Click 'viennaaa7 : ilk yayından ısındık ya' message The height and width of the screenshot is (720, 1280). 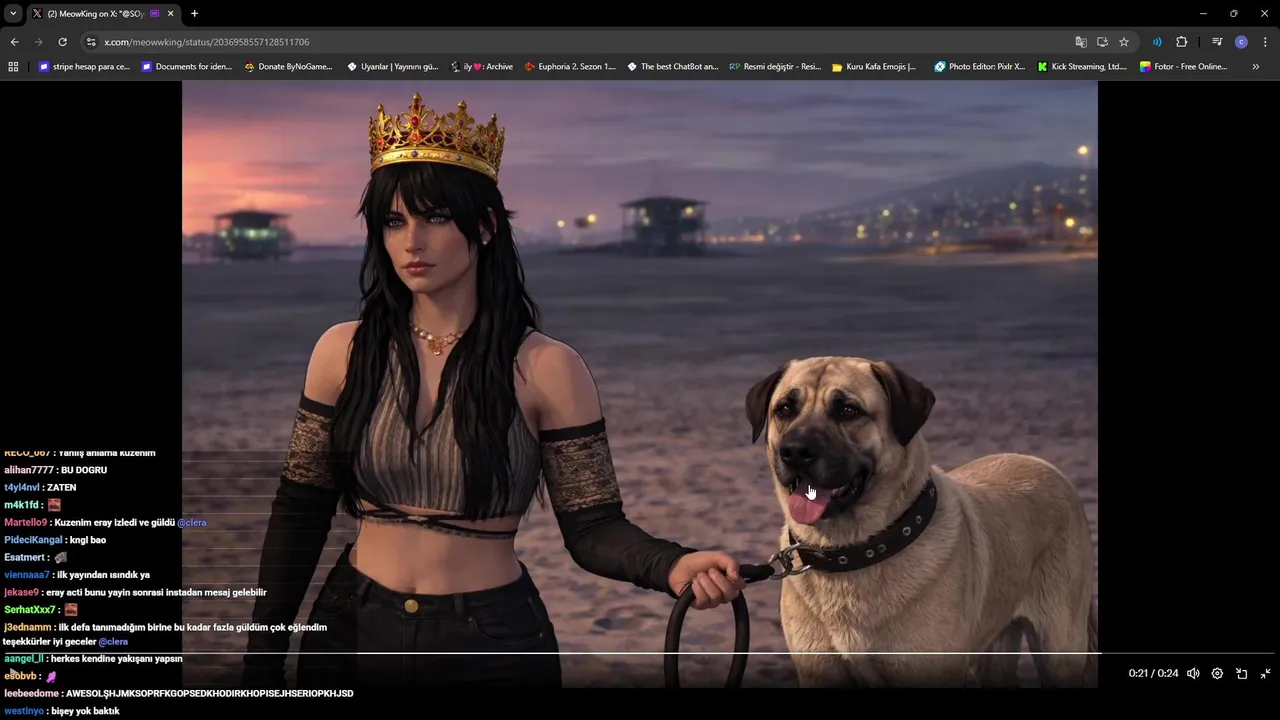click(x=77, y=575)
